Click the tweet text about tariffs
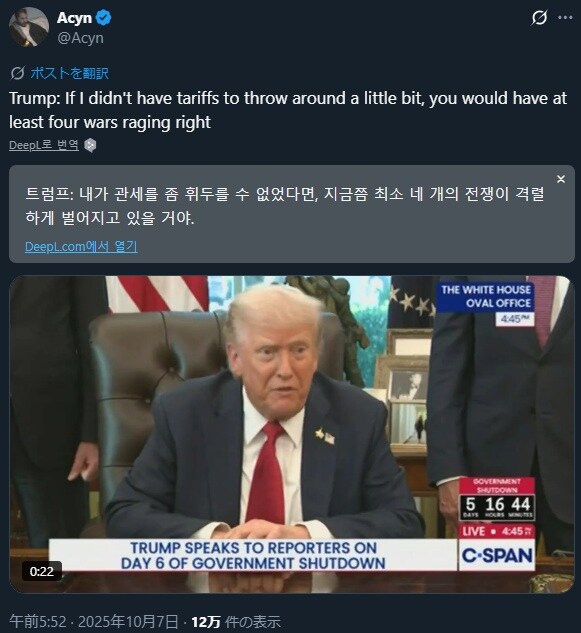The height and width of the screenshot is (633, 581). tap(288, 110)
